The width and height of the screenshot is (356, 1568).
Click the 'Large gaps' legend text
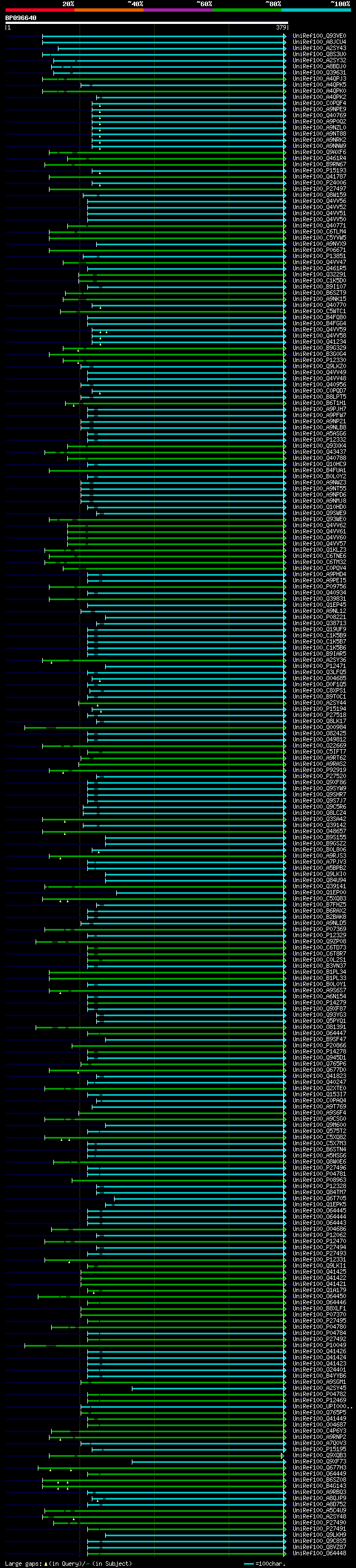coord(23,1563)
